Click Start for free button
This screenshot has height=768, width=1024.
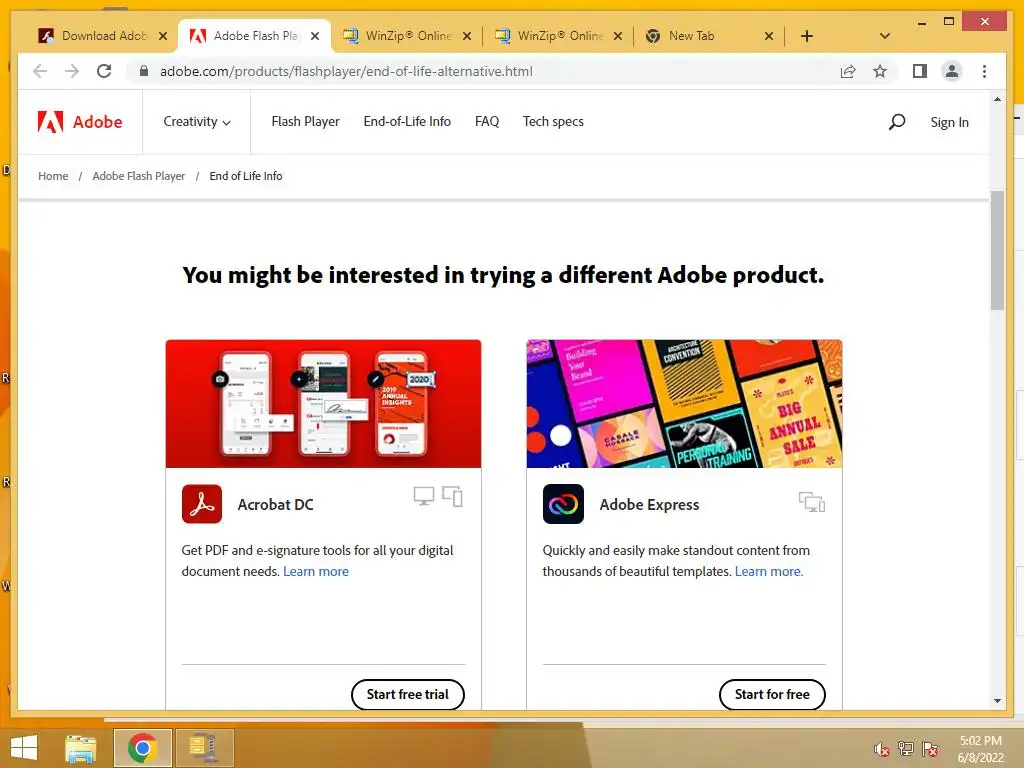click(x=772, y=694)
